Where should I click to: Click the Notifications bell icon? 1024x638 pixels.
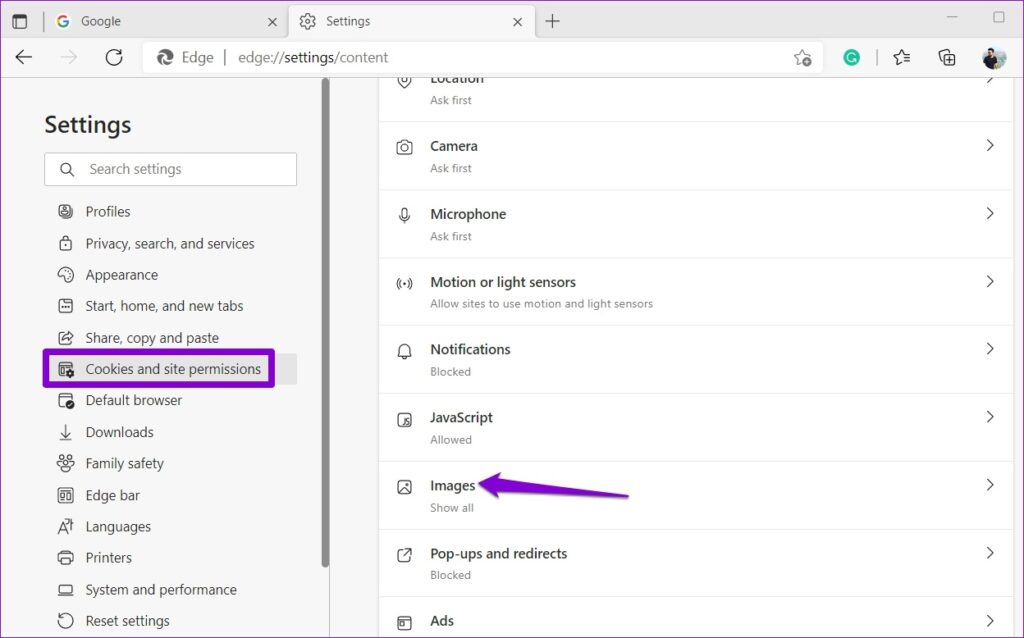tap(404, 349)
